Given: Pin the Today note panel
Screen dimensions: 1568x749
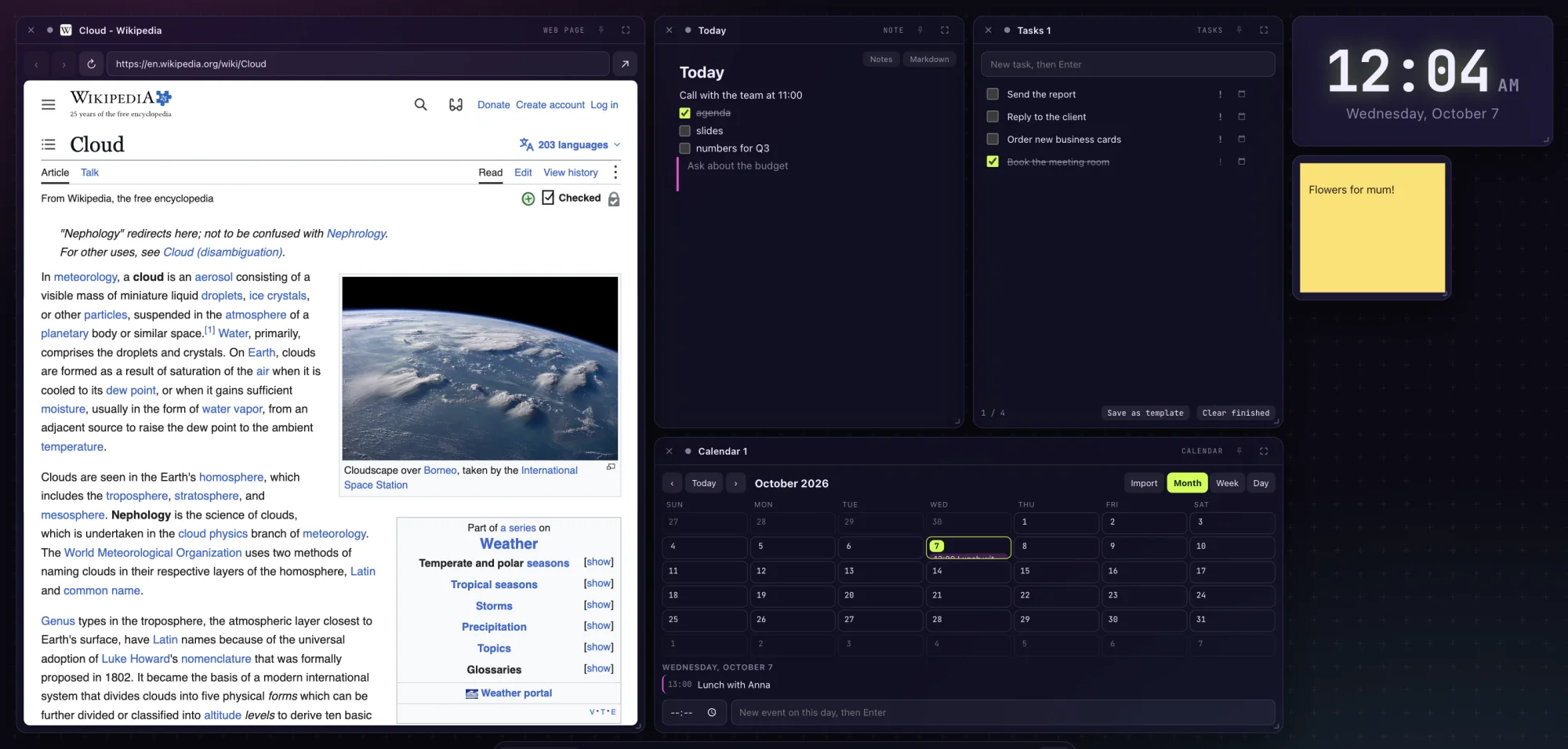Looking at the screenshot, I should pos(920,31).
